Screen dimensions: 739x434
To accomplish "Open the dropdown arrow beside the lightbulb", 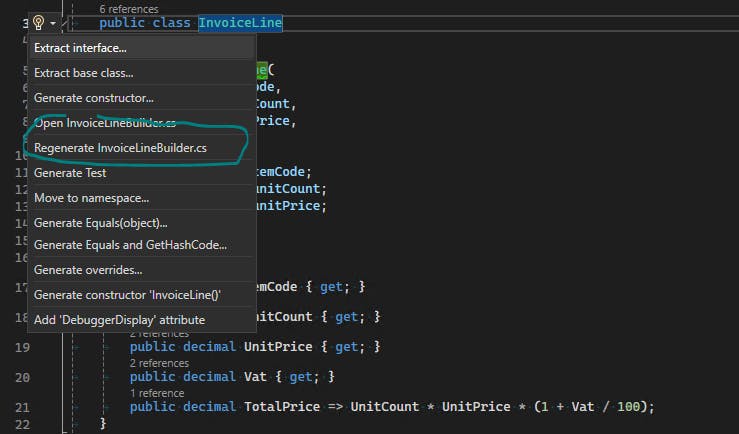I will [x=53, y=22].
